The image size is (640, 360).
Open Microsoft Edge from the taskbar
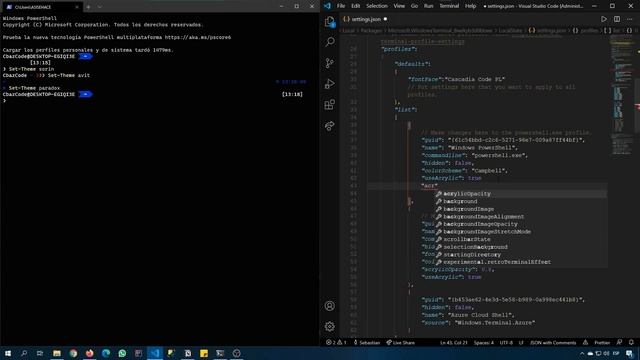(x=106, y=353)
